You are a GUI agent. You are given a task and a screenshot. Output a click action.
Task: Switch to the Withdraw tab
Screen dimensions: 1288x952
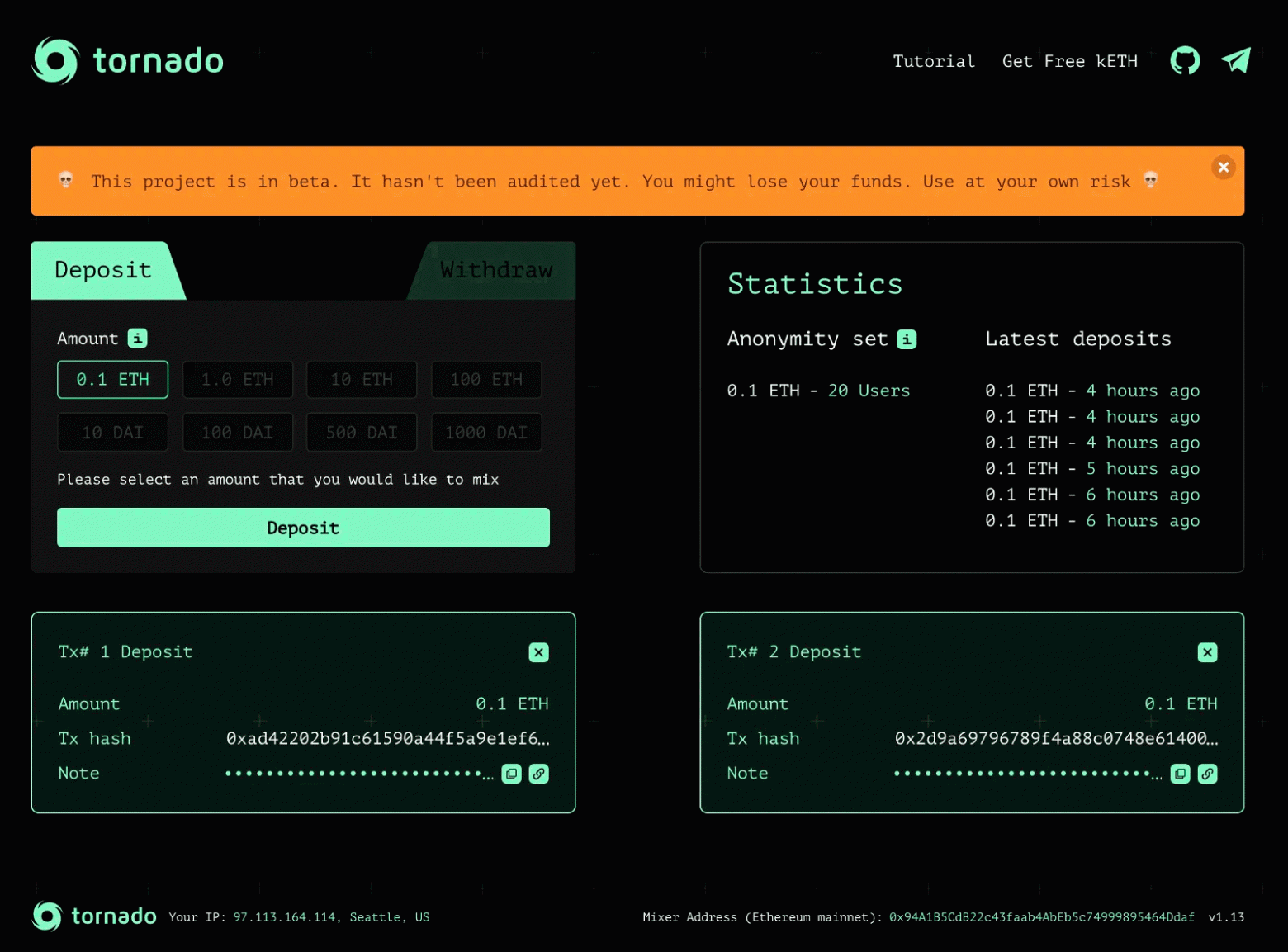point(495,270)
